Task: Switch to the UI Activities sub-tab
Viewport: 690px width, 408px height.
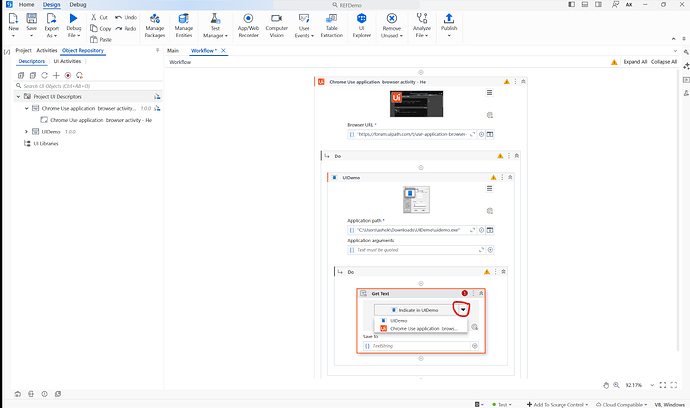Action: pyautogui.click(x=67, y=61)
